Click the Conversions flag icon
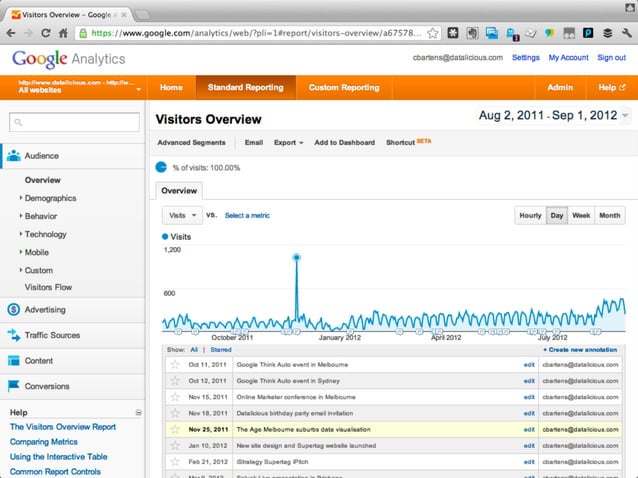 point(14,386)
